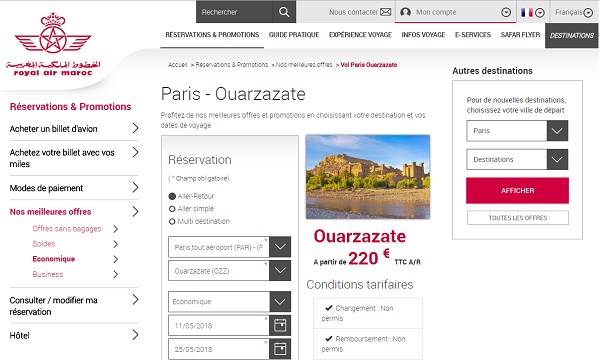Click arrow beside Business submenu
This screenshot has height=360, width=600.
[x=116, y=274]
